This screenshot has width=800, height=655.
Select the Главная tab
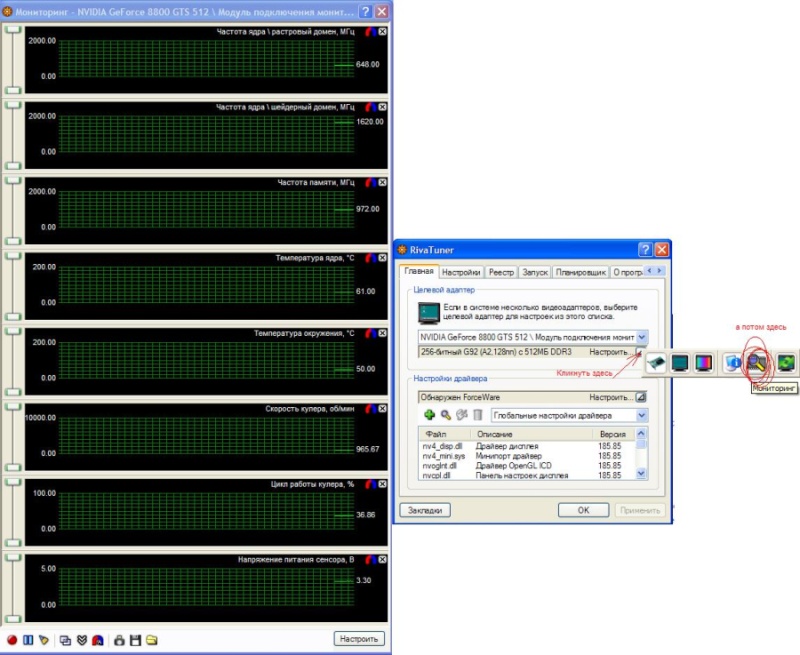(419, 271)
